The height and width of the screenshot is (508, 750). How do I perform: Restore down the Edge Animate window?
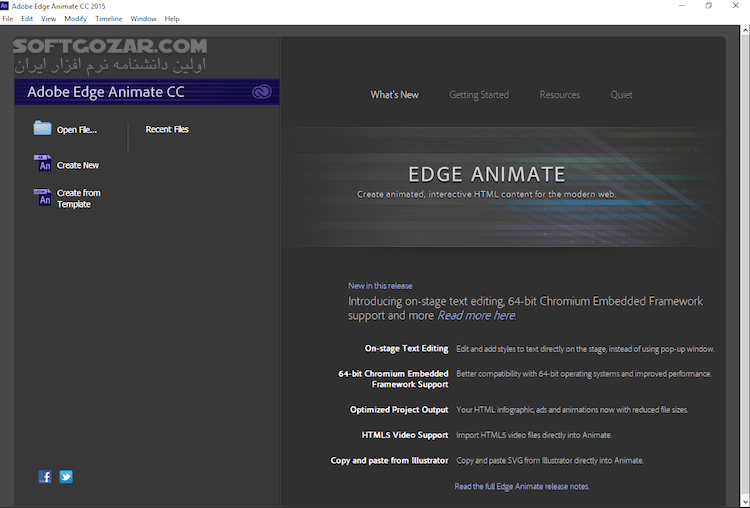[x=708, y=6]
